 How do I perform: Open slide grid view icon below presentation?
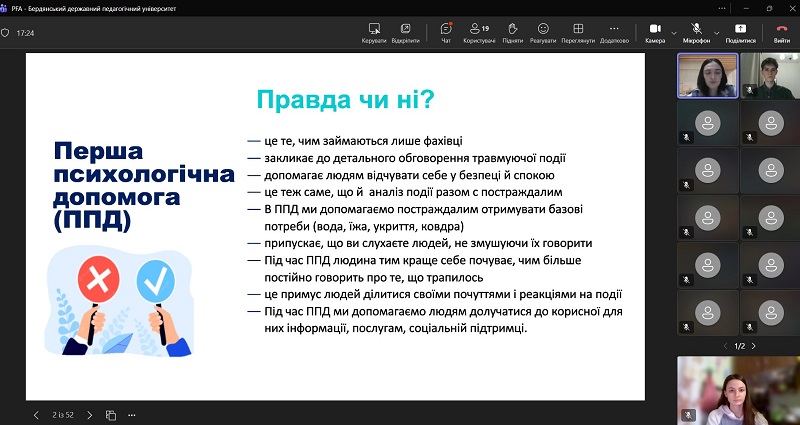111,415
